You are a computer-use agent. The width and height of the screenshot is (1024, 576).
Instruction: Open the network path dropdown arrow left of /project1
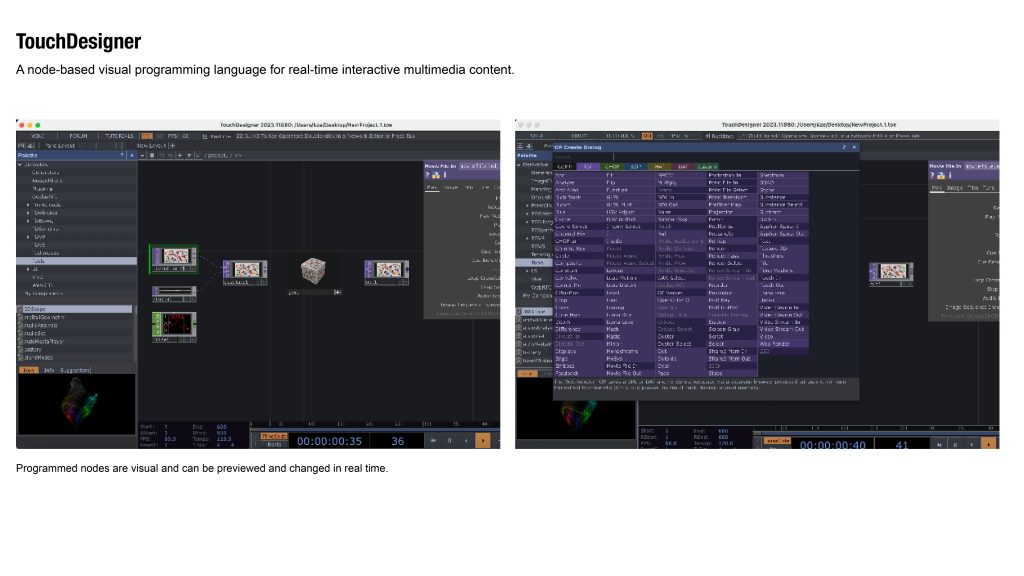coord(189,155)
